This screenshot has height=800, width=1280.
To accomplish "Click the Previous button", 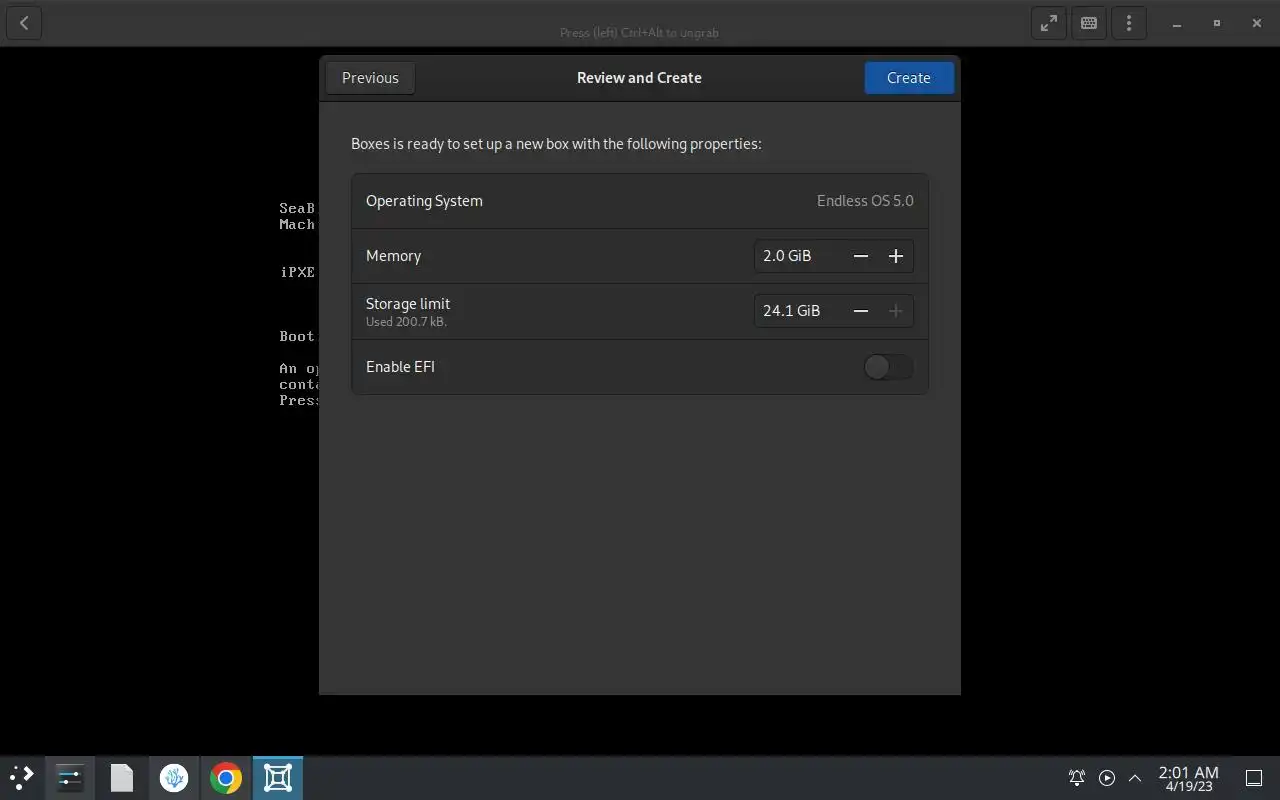I will (370, 78).
